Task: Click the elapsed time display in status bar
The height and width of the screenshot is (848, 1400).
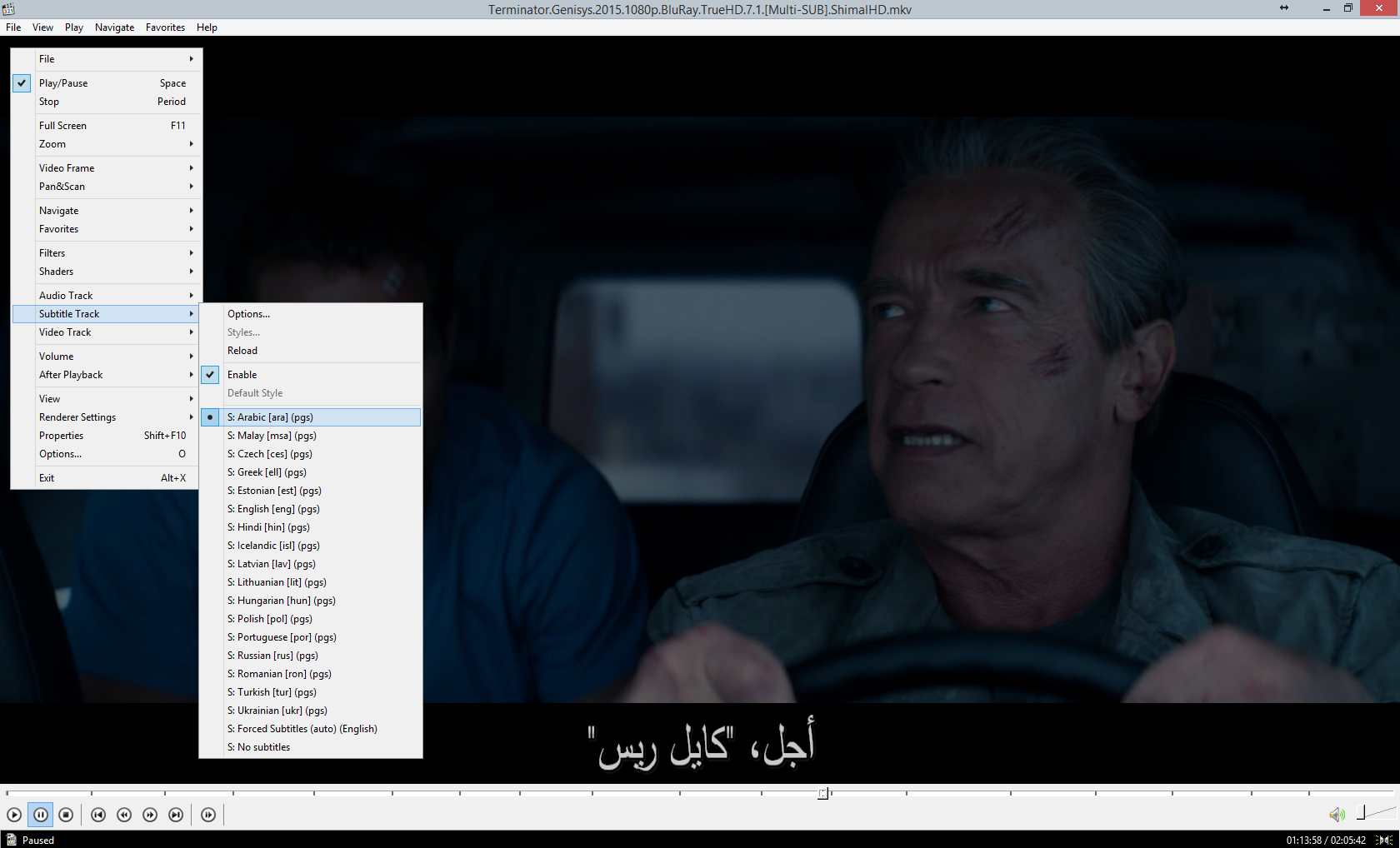Action: pos(1303,840)
